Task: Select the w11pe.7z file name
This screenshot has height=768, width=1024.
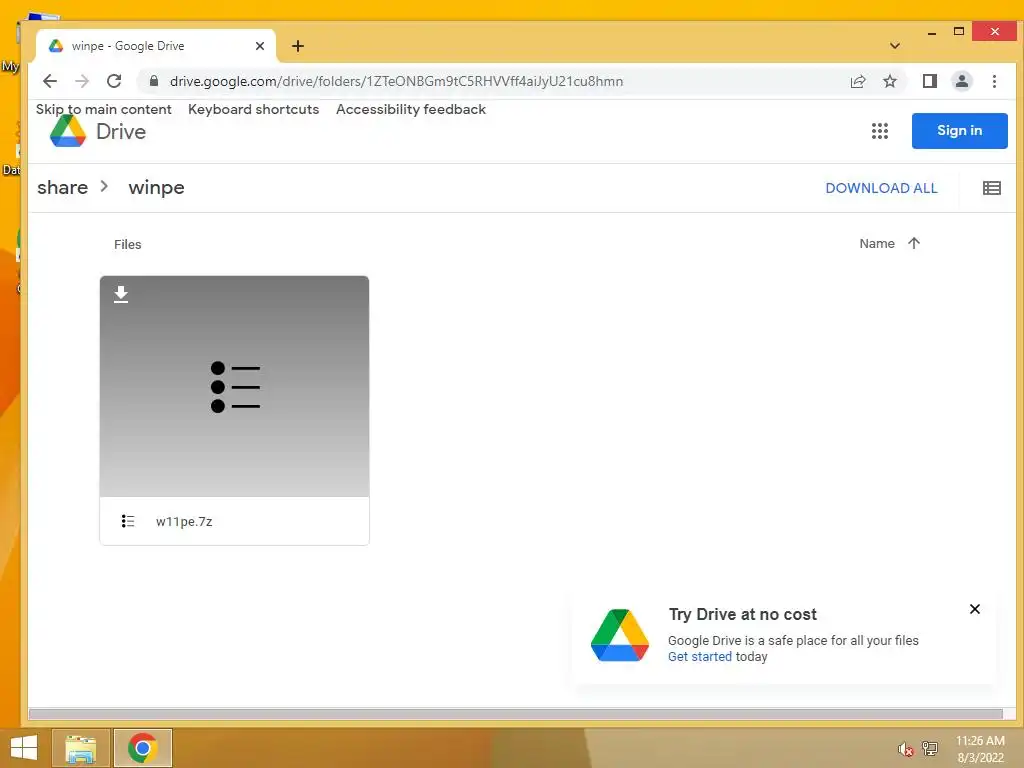Action: [x=184, y=521]
